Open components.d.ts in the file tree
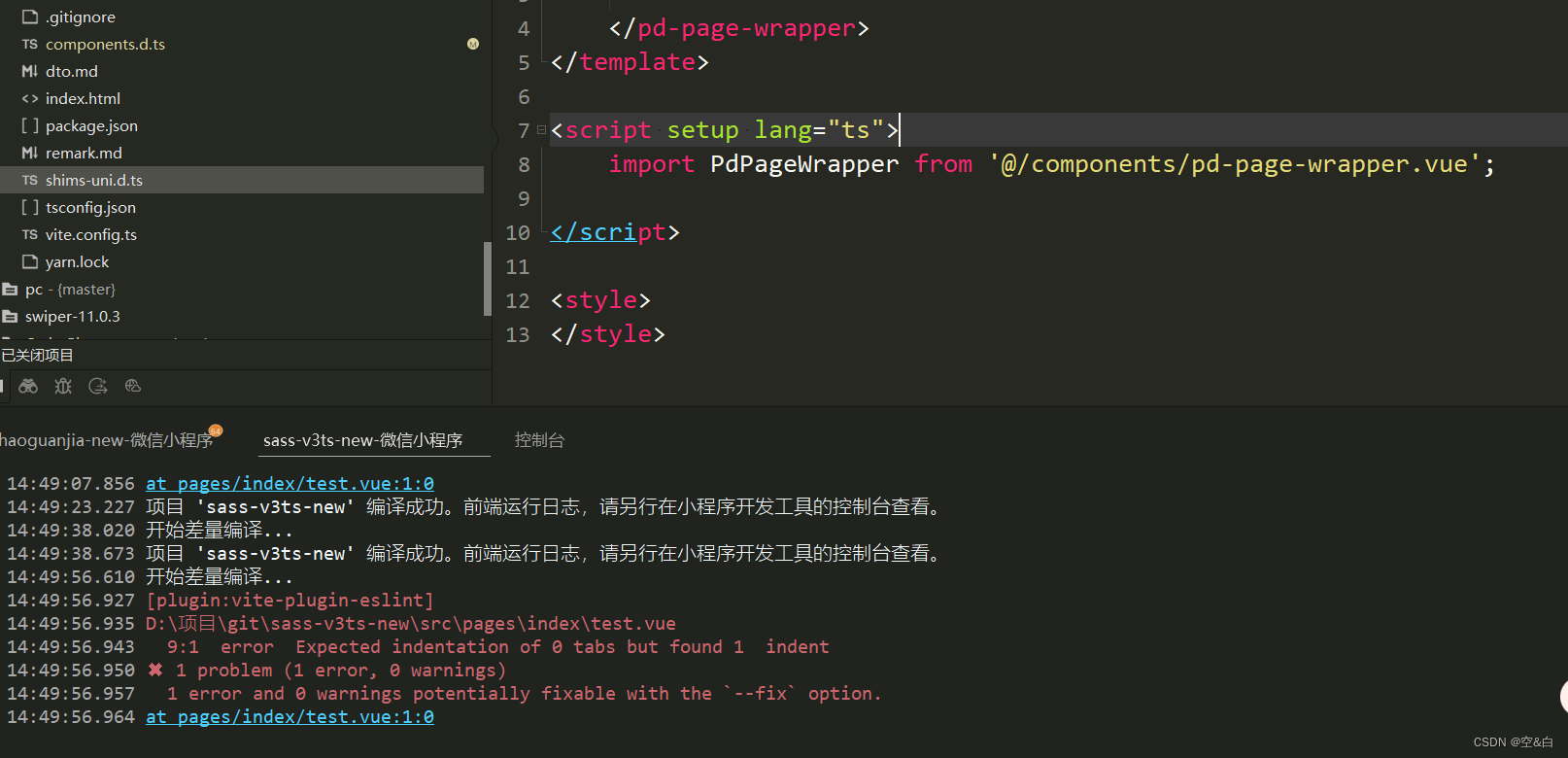Viewport: 1568px width, 758px height. click(105, 44)
